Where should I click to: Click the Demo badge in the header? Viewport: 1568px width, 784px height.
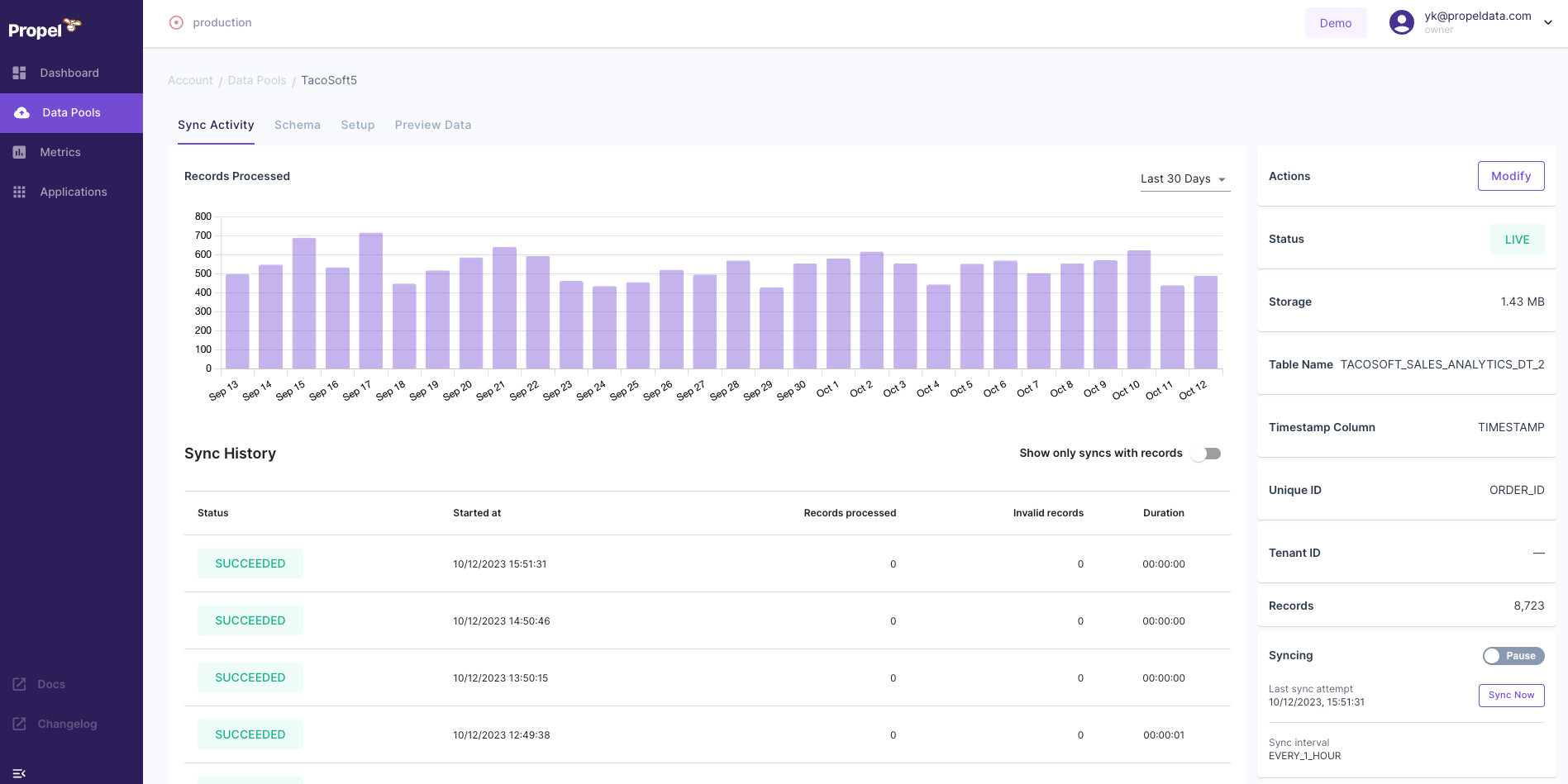click(1336, 22)
